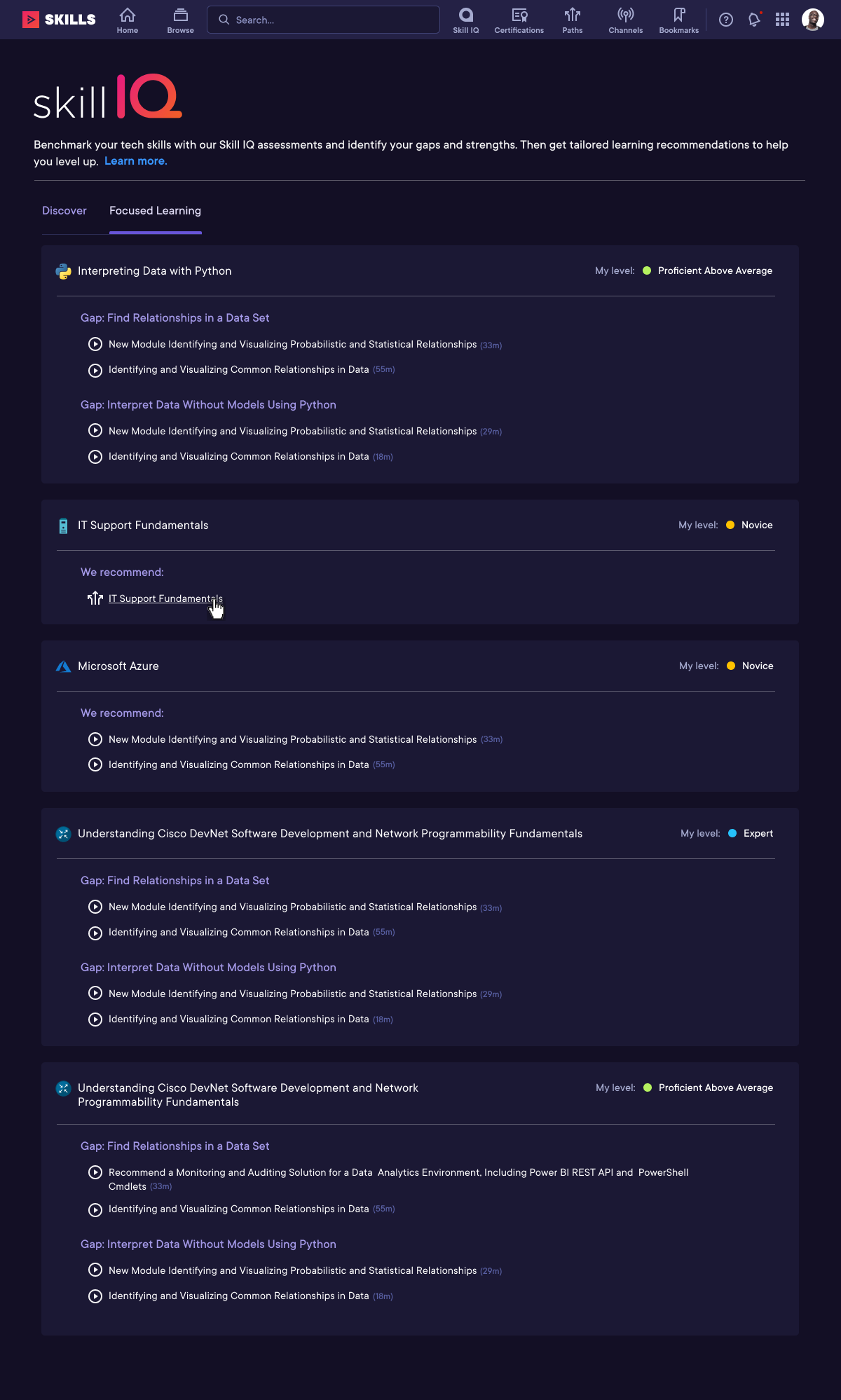Focus the Search input field
The height and width of the screenshot is (1400, 841).
[x=323, y=20]
